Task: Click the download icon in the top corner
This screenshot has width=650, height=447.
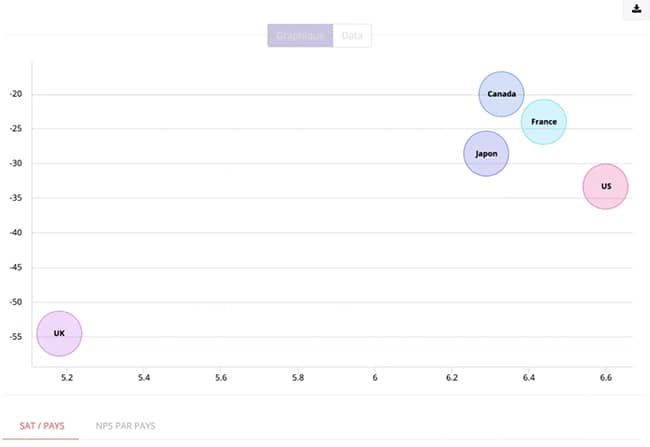Action: coord(636,9)
